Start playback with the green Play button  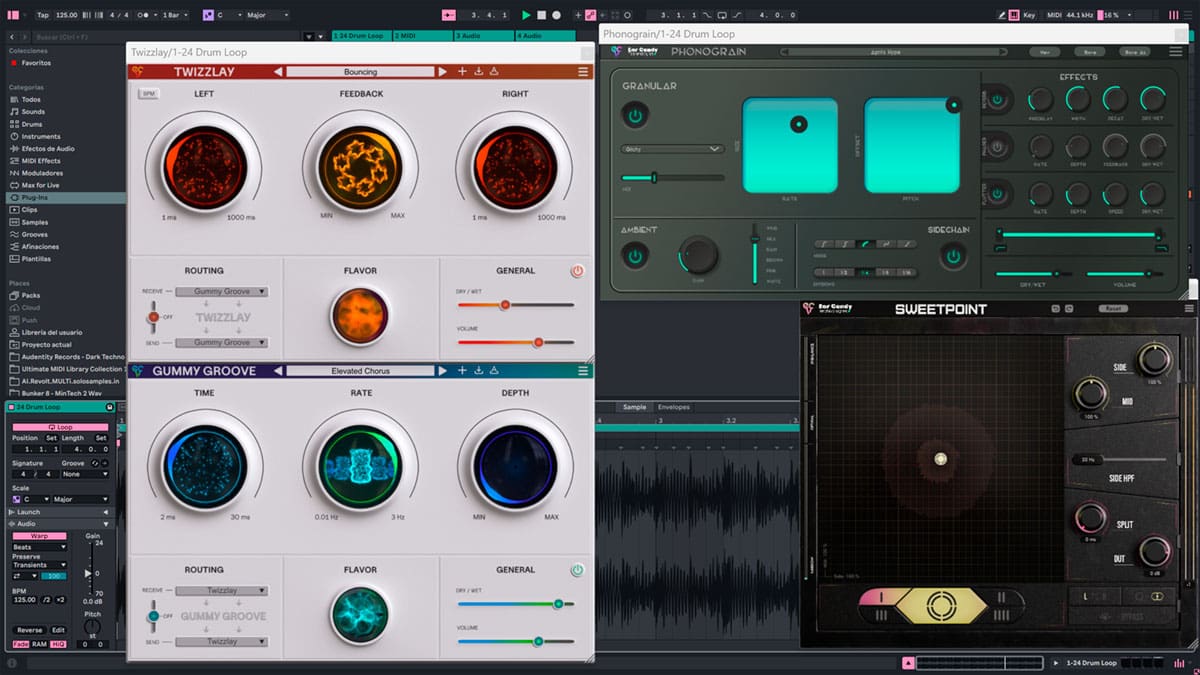tap(527, 15)
